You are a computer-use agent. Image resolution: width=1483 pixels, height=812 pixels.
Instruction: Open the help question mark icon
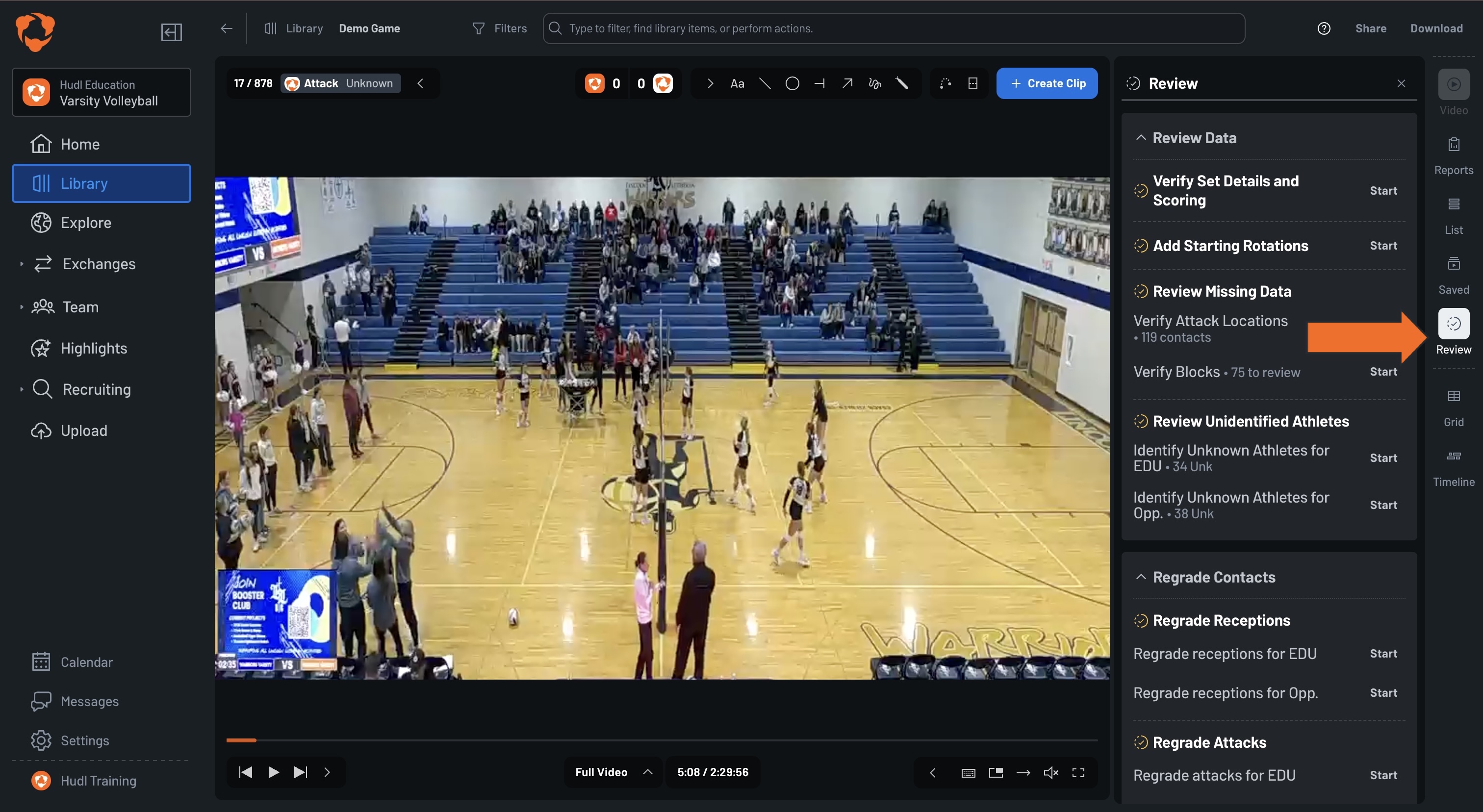coord(1324,28)
